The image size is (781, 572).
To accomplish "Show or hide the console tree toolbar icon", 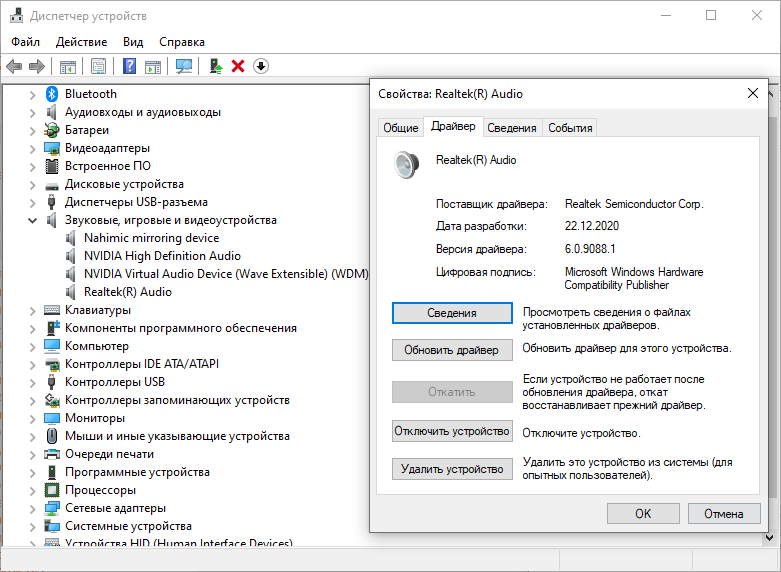I will [x=68, y=66].
